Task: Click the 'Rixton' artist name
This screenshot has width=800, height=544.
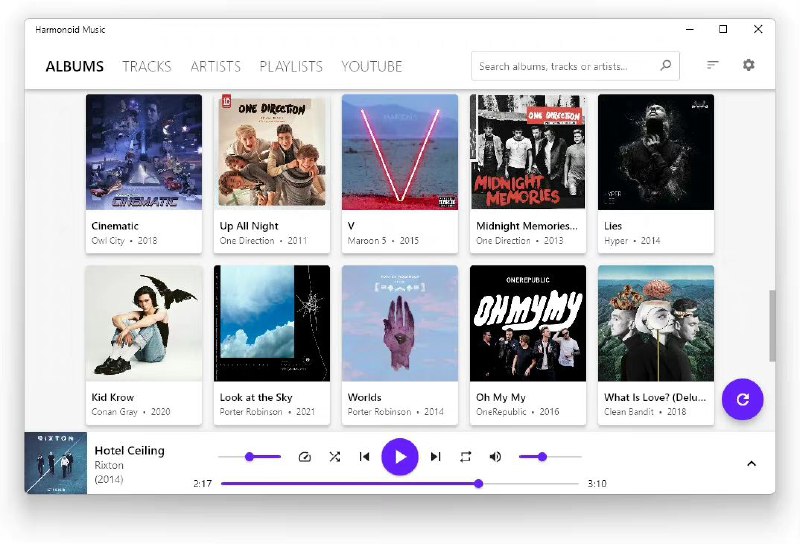Action: pyautogui.click(x=109, y=465)
